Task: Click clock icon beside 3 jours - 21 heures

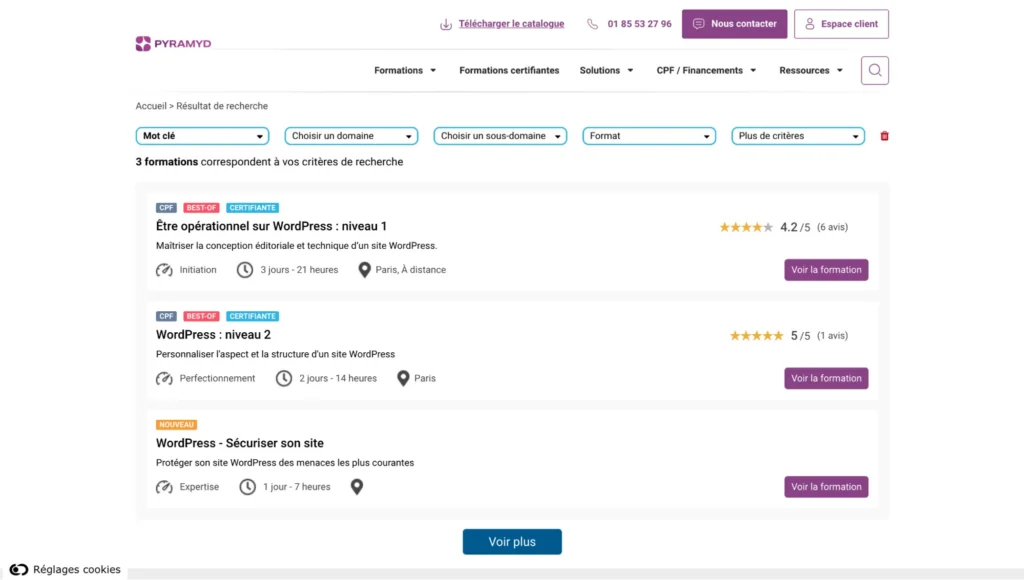Action: (x=245, y=270)
